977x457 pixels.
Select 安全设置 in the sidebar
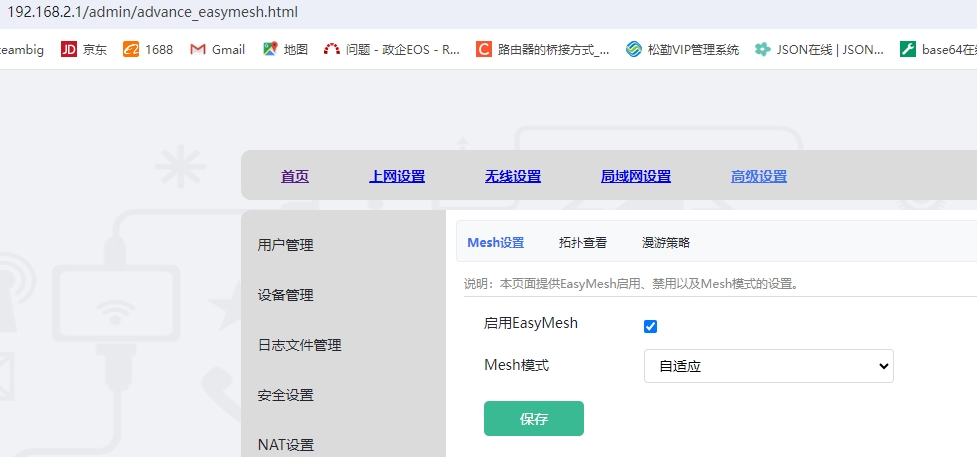click(285, 395)
